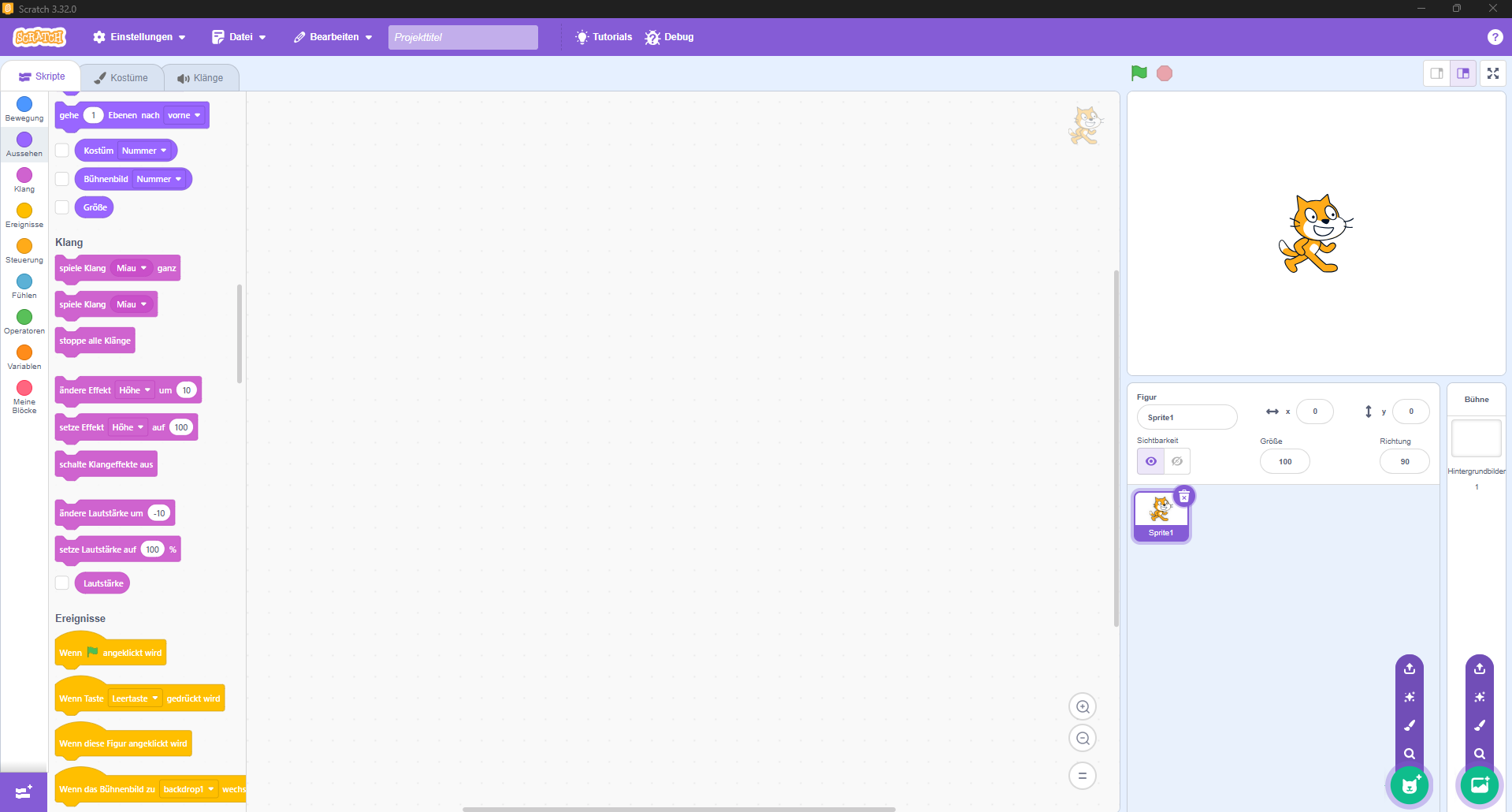This screenshot has width=1512, height=812.
Task: Select the Operatoren block category
Action: (24, 322)
